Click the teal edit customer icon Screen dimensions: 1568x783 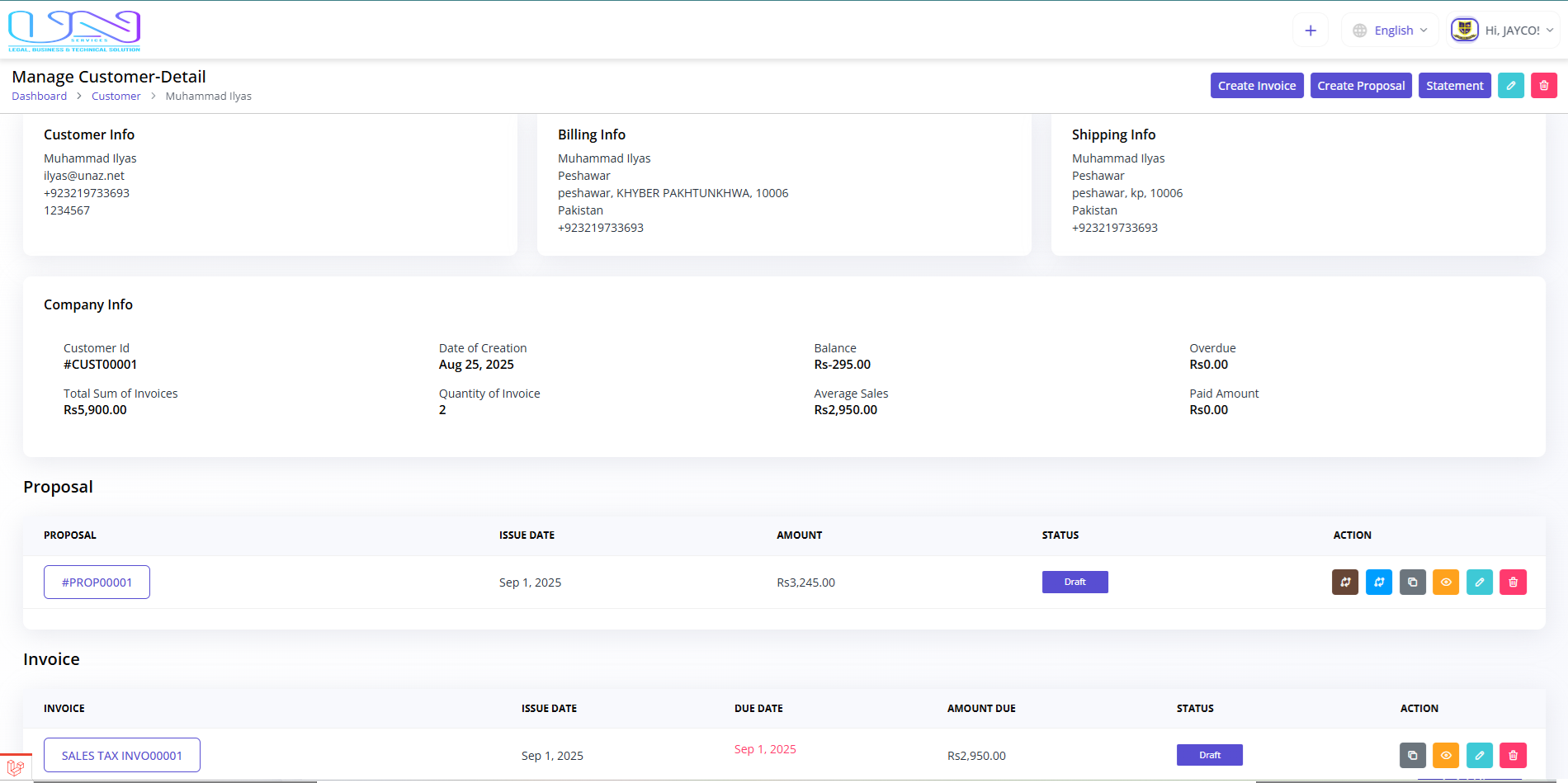1510,86
